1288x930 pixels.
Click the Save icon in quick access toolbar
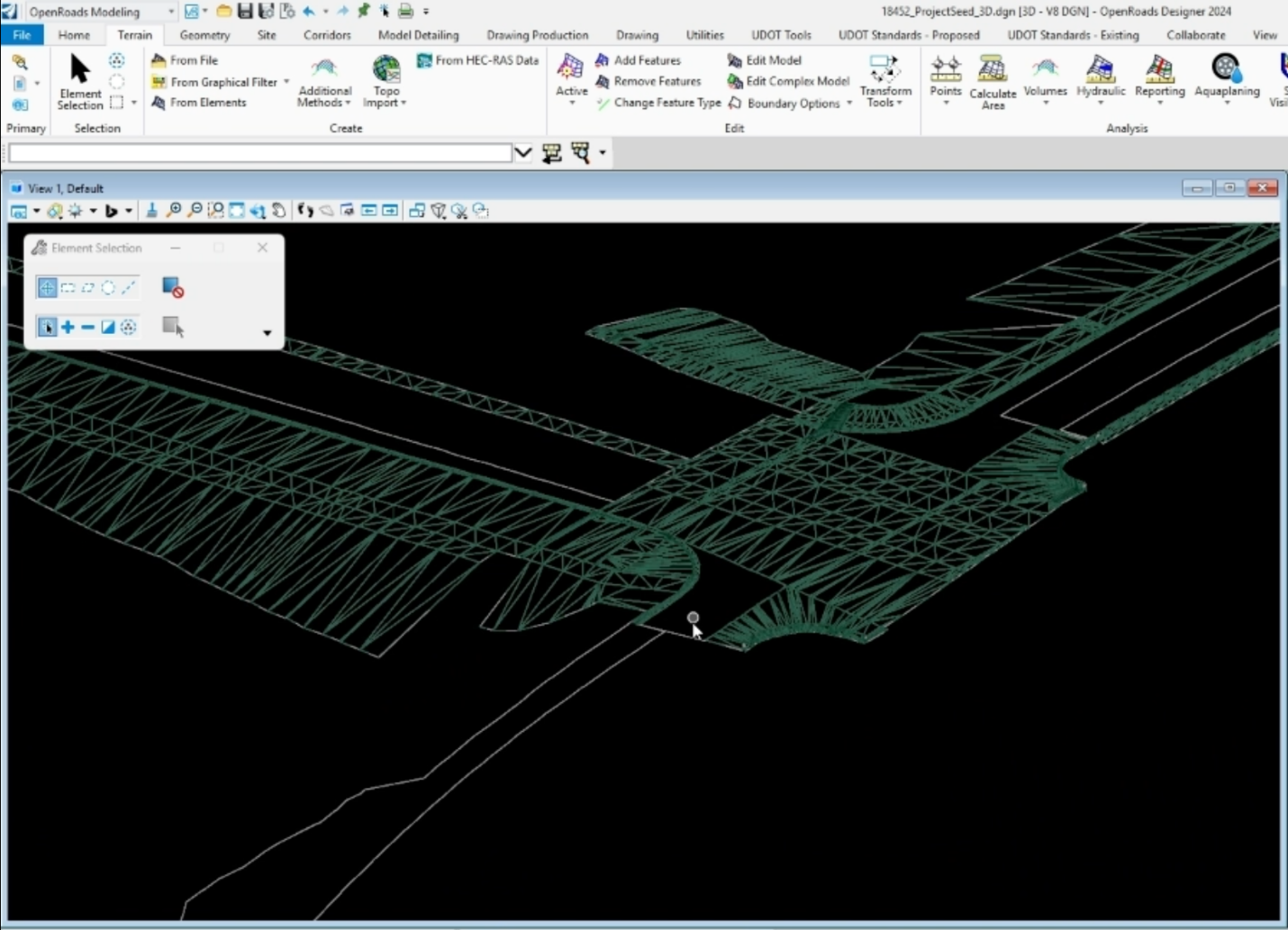coord(245,12)
